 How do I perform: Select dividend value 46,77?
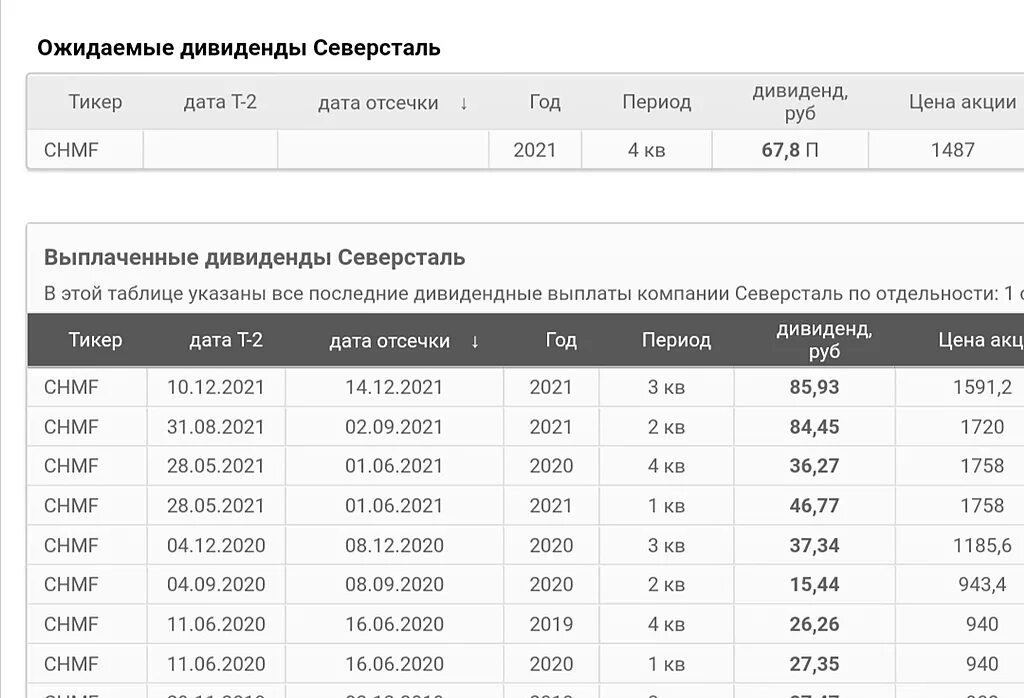814,505
